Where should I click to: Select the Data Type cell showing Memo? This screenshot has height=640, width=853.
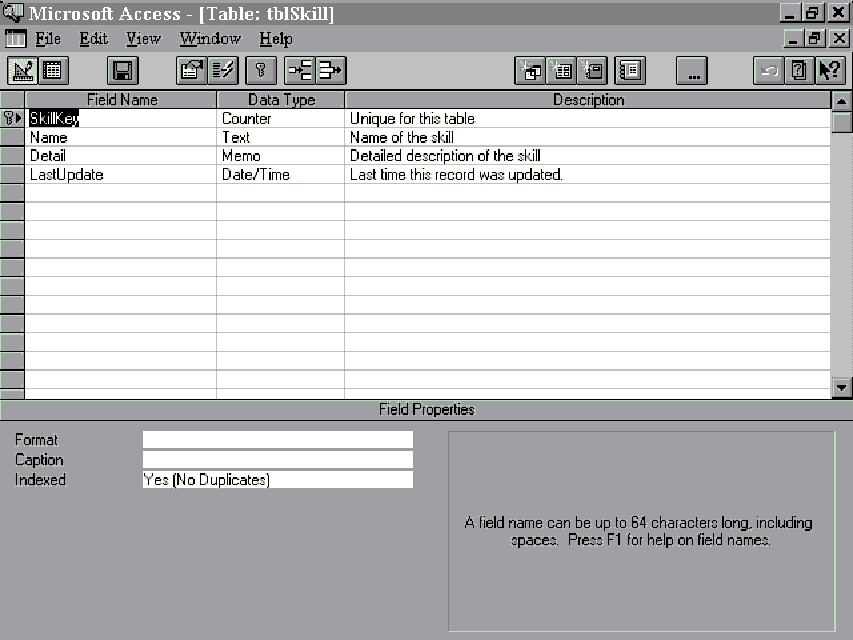coord(280,156)
